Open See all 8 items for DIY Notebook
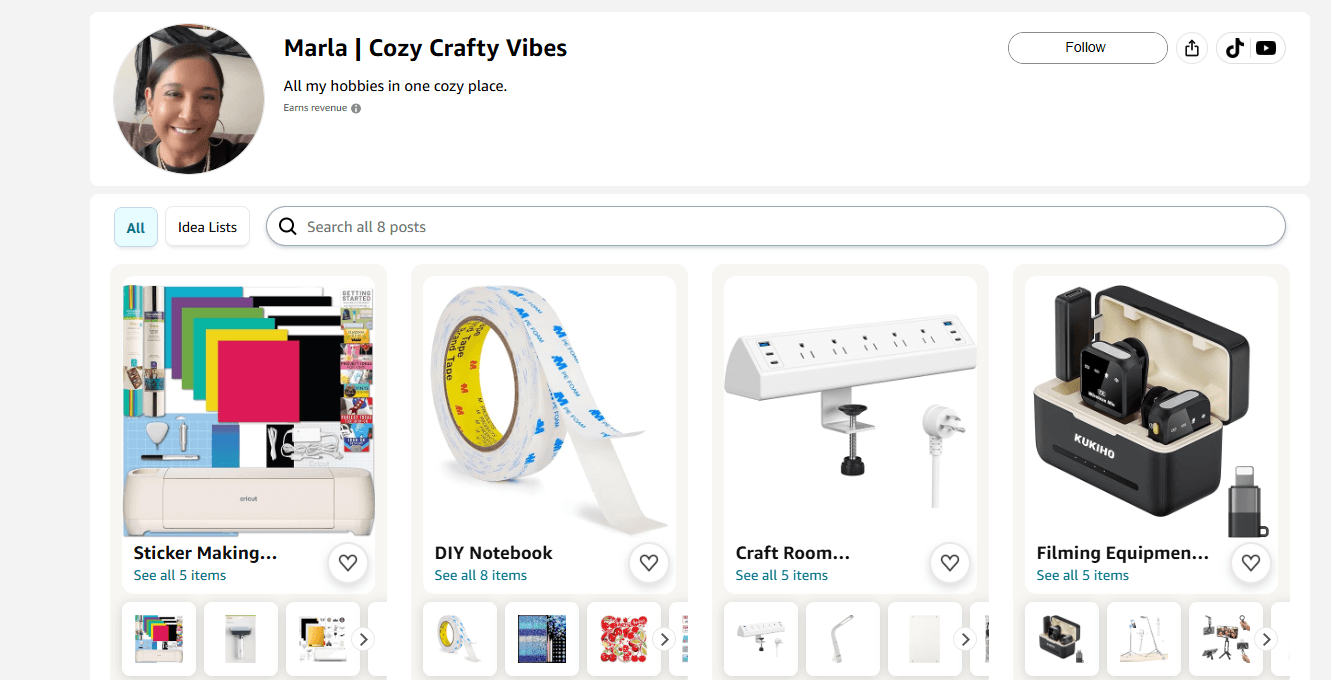This screenshot has width=1331, height=680. pos(482,575)
